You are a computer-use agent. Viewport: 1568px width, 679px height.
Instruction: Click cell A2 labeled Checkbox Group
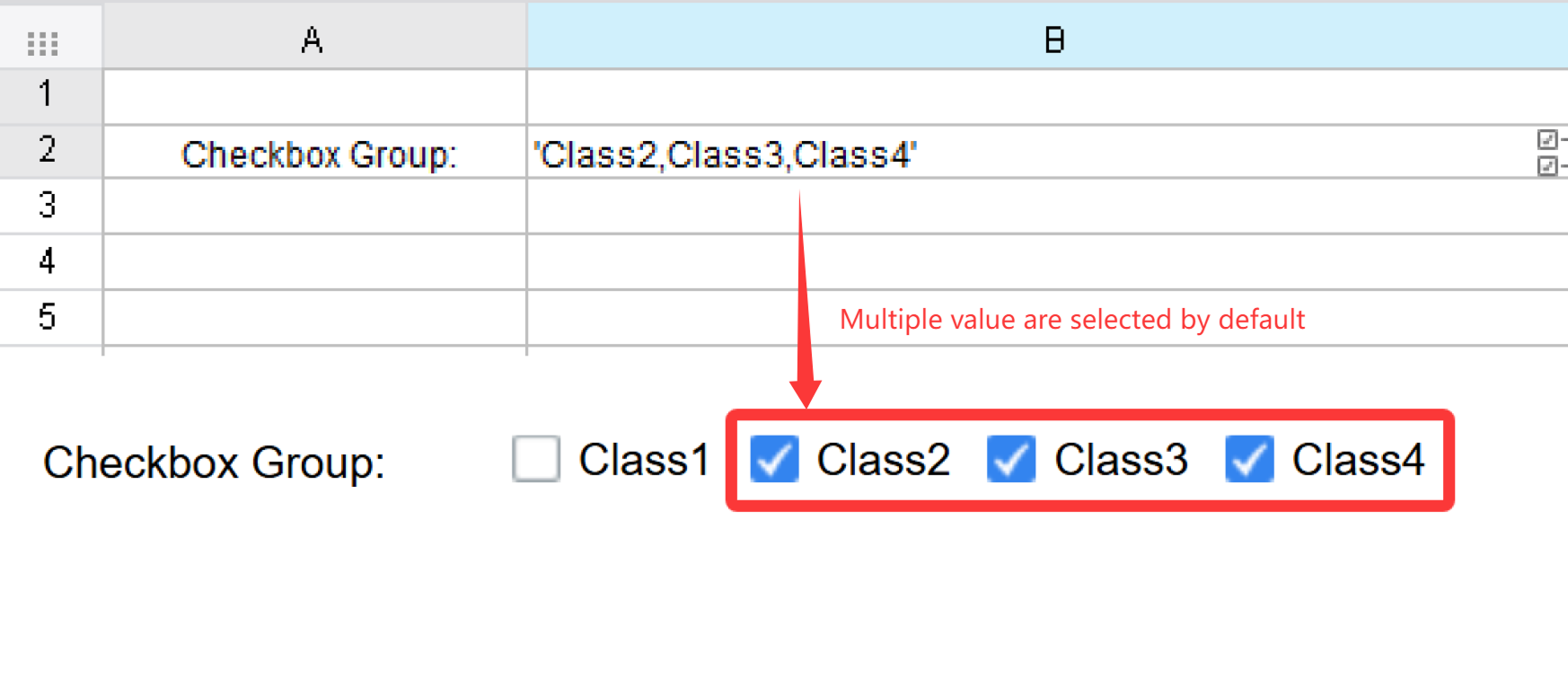point(313,153)
